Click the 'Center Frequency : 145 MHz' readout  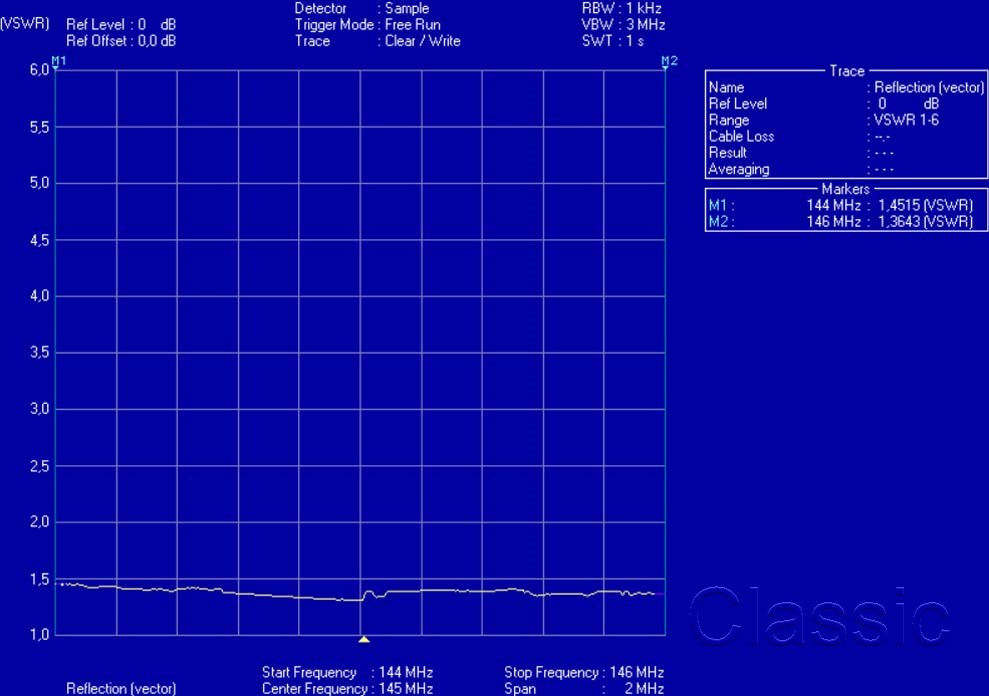[x=348, y=688]
